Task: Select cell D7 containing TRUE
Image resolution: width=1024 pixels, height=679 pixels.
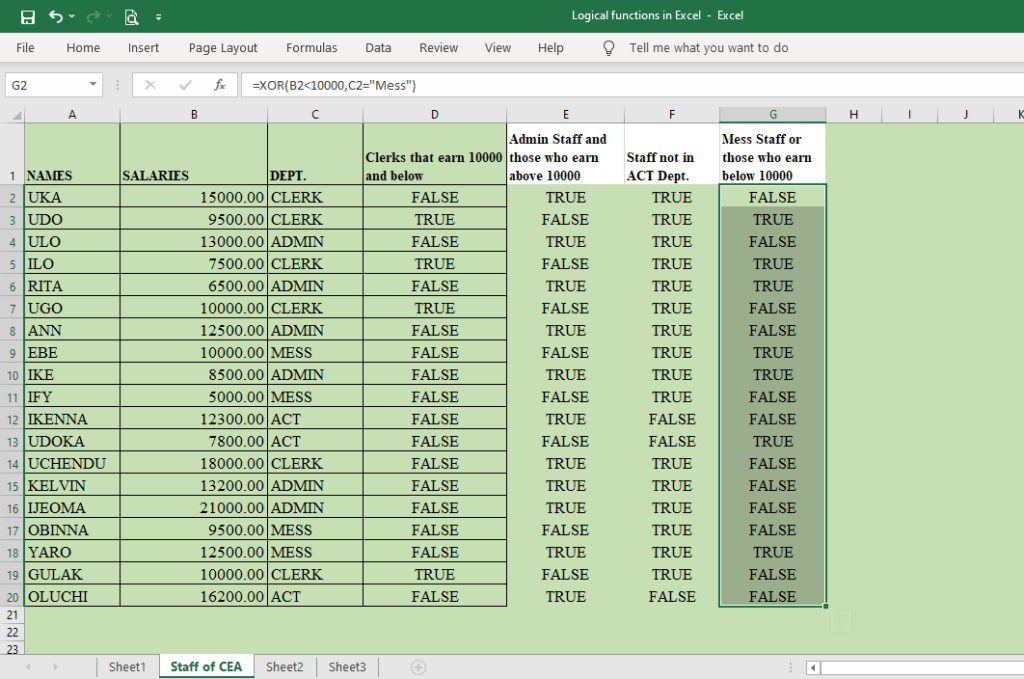Action: click(434, 308)
